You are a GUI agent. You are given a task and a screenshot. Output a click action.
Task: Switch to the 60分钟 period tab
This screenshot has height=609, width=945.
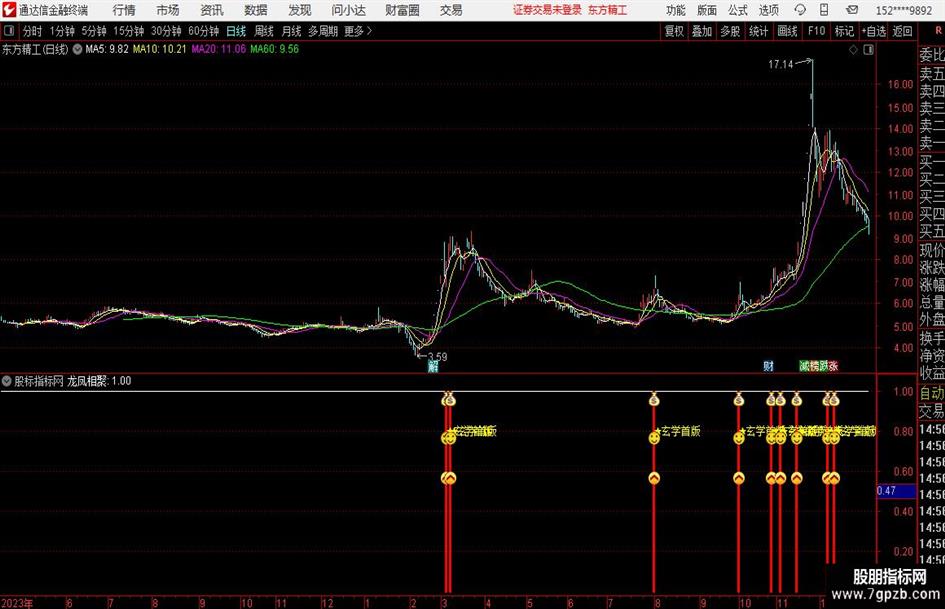[204, 31]
